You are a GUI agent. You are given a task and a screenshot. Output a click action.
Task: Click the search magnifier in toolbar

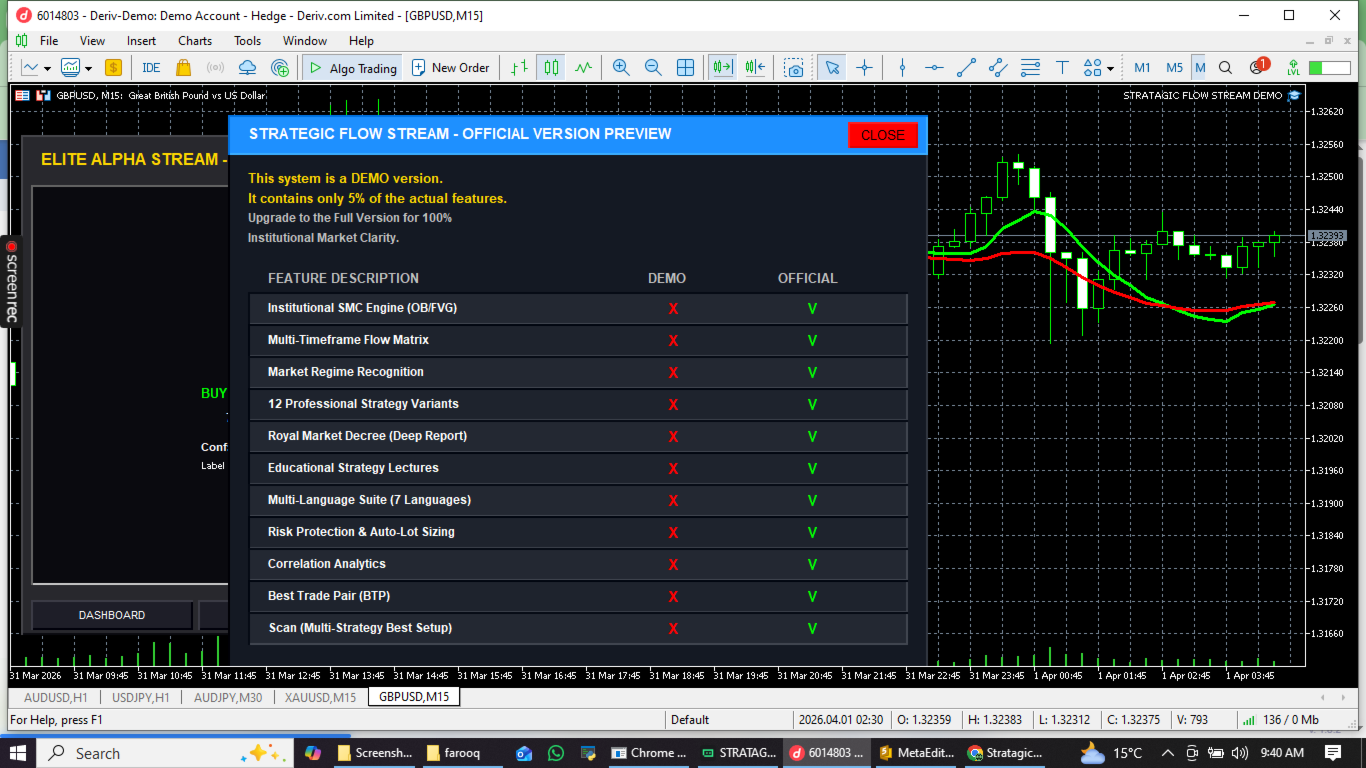coord(1227,68)
